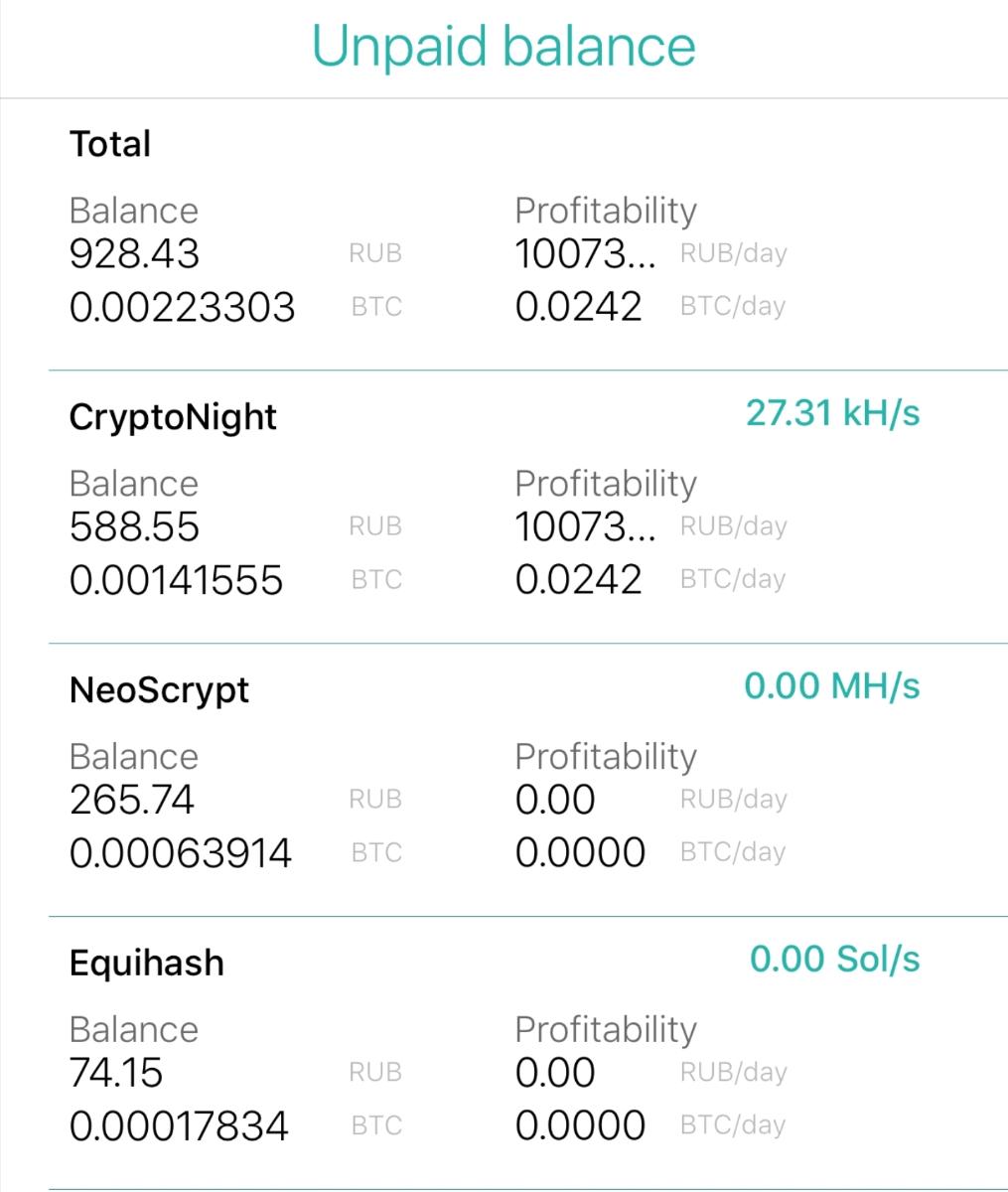
Task: Tap the Unpaid balance title
Action: [504, 46]
